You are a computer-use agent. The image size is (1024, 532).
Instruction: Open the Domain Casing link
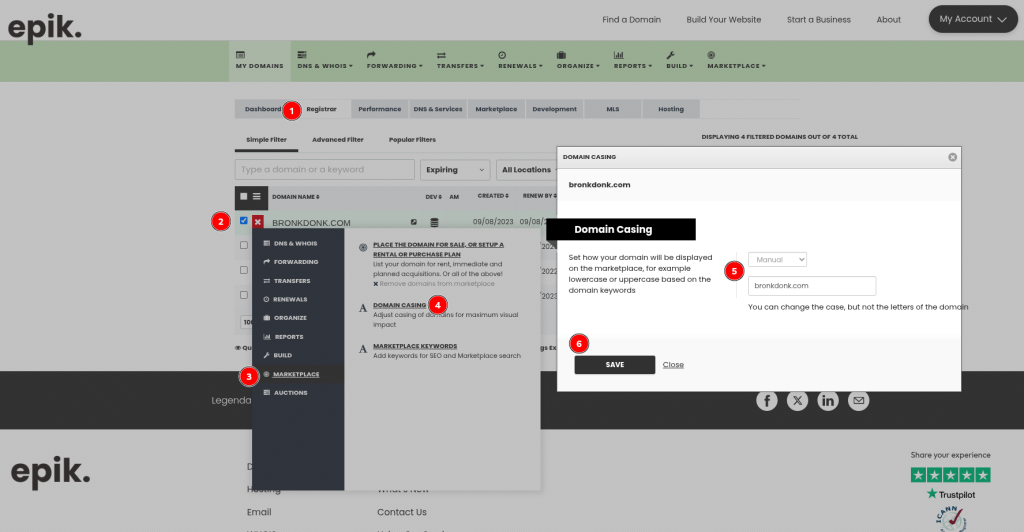coord(399,305)
